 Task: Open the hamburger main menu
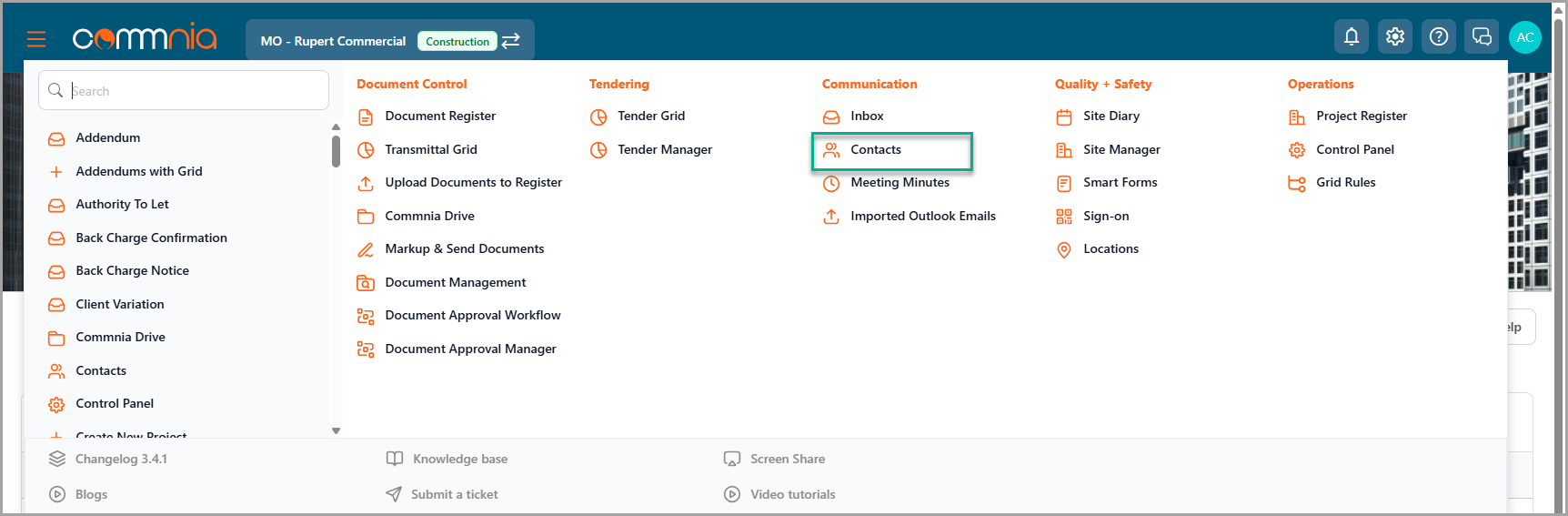pyautogui.click(x=36, y=39)
